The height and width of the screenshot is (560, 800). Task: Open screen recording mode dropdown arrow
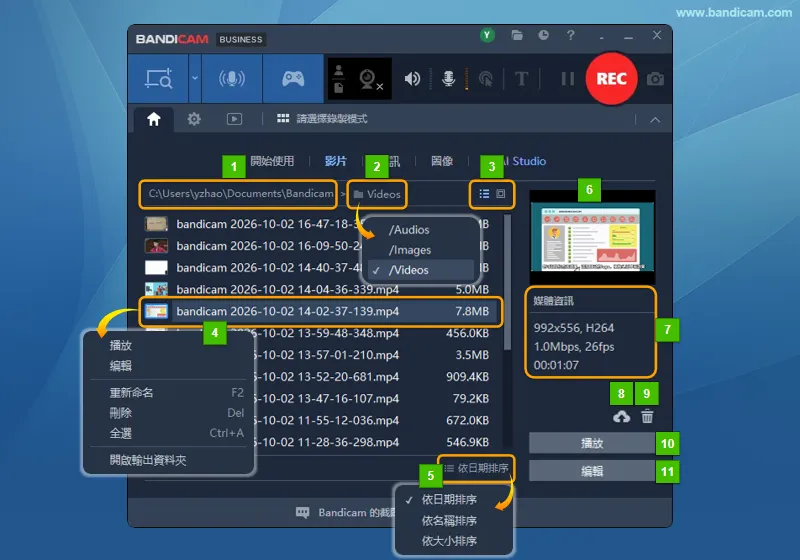(195, 79)
